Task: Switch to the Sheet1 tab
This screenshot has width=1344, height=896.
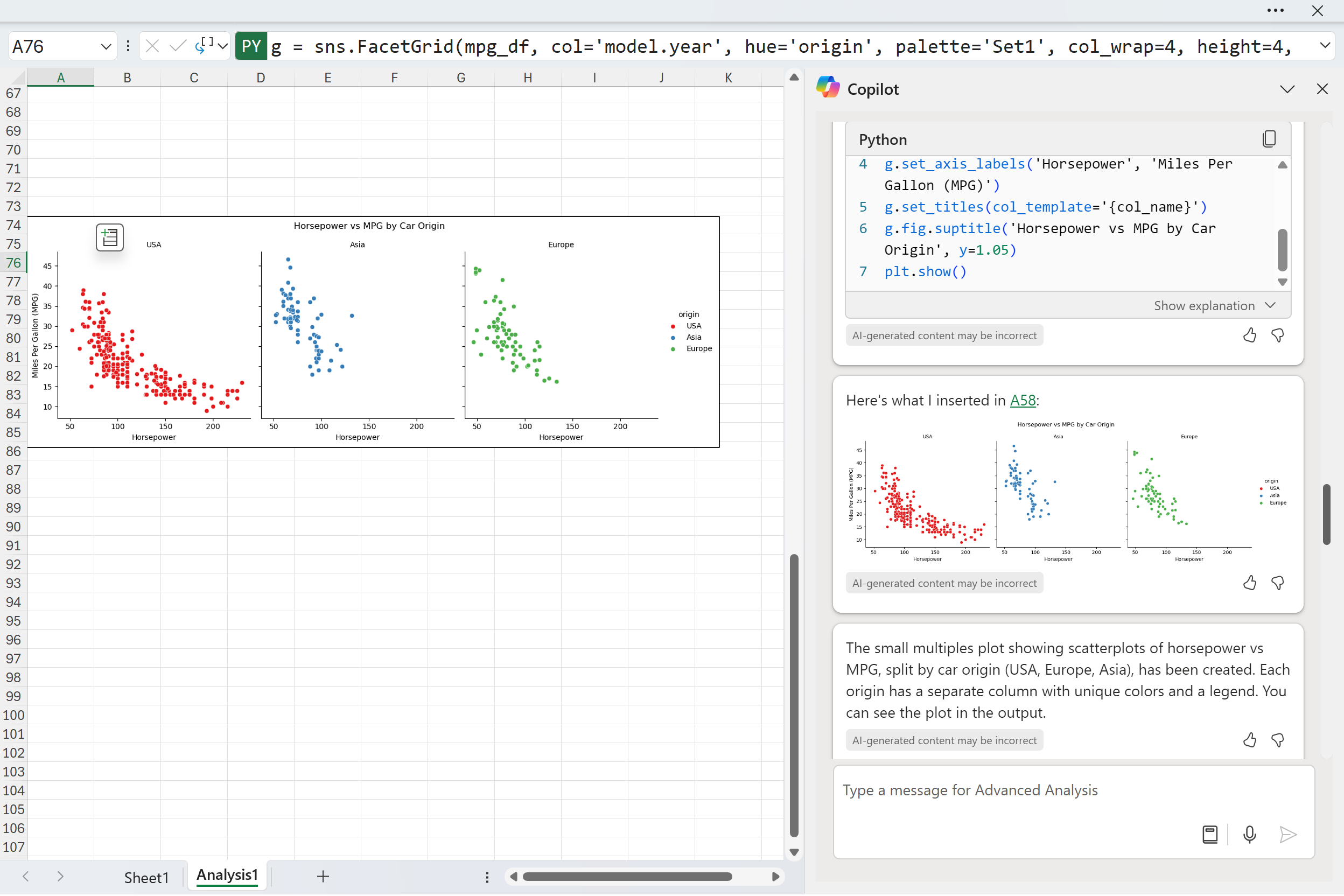Action: tap(146, 877)
